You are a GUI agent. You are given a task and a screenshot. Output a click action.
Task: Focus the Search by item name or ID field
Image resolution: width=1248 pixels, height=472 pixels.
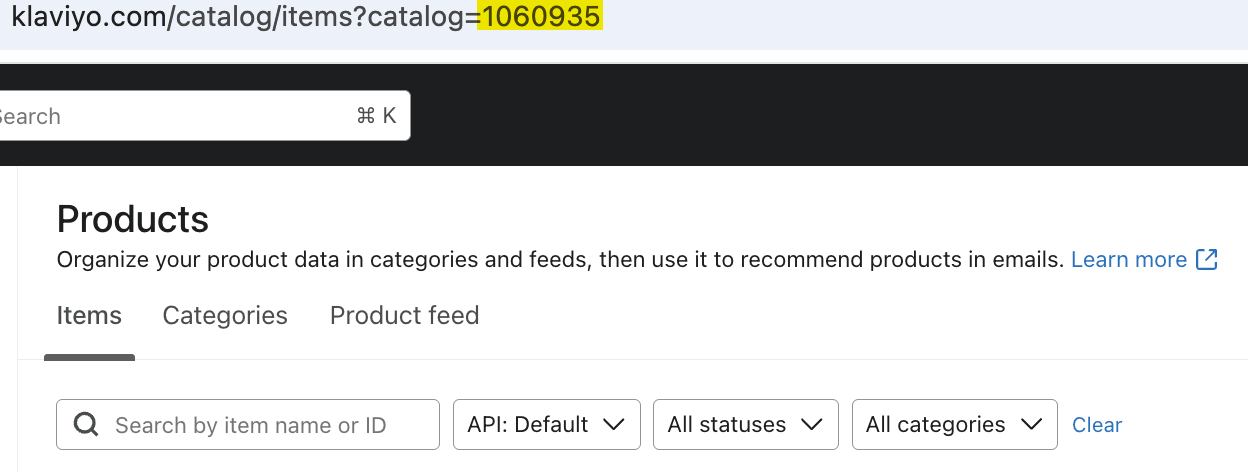click(x=260, y=425)
